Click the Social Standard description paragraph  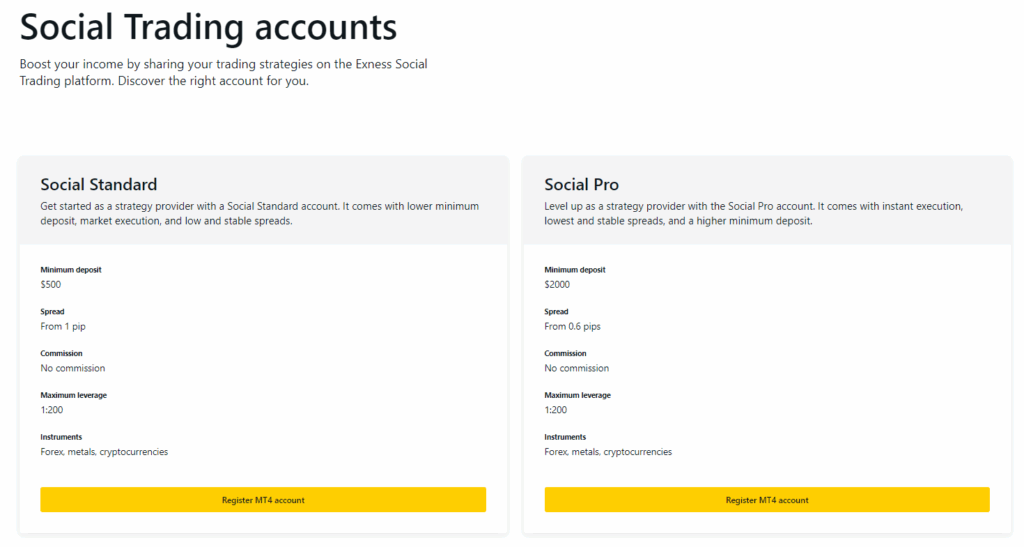259,213
